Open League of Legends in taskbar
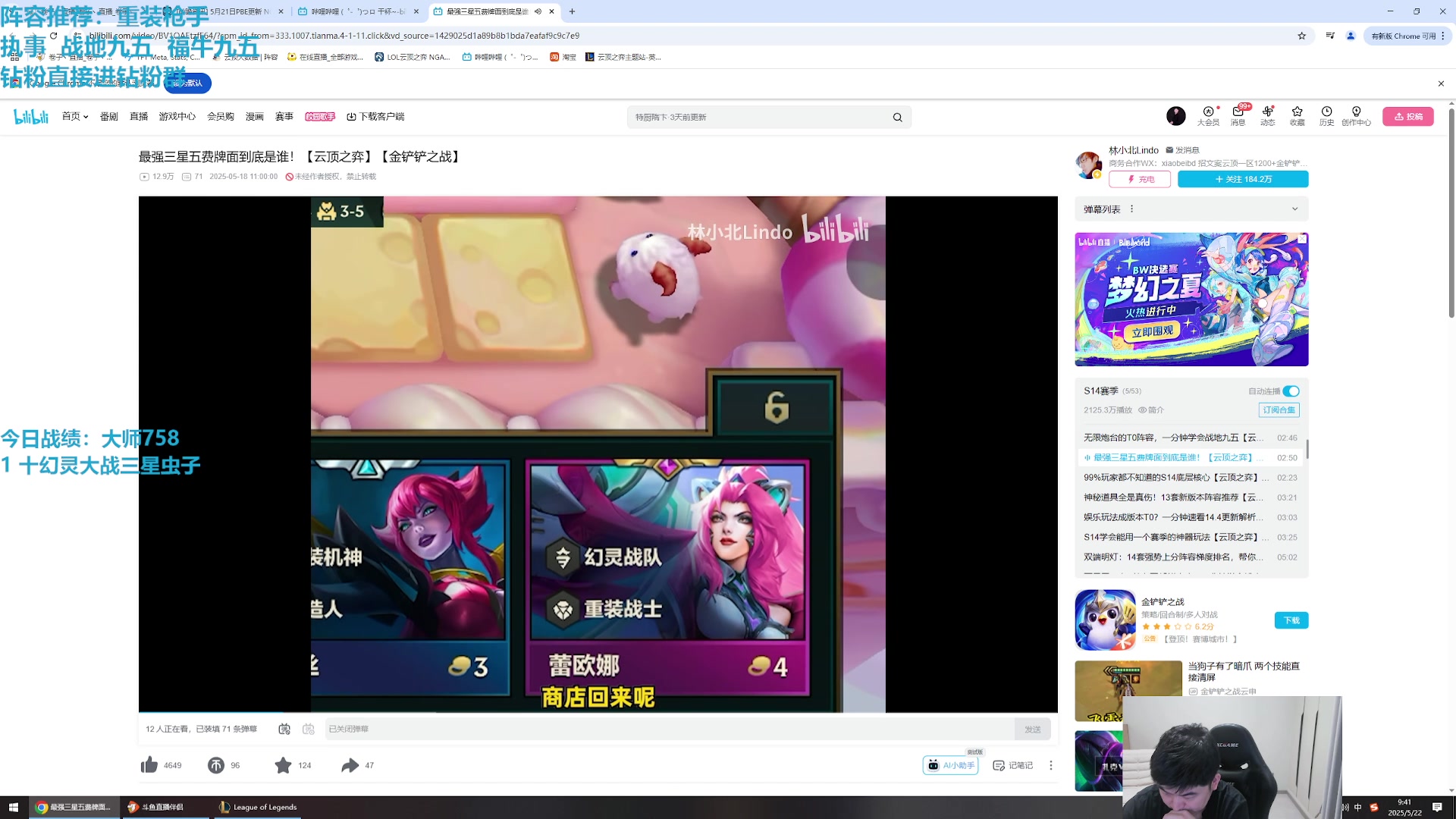The height and width of the screenshot is (819, 1456). click(258, 807)
